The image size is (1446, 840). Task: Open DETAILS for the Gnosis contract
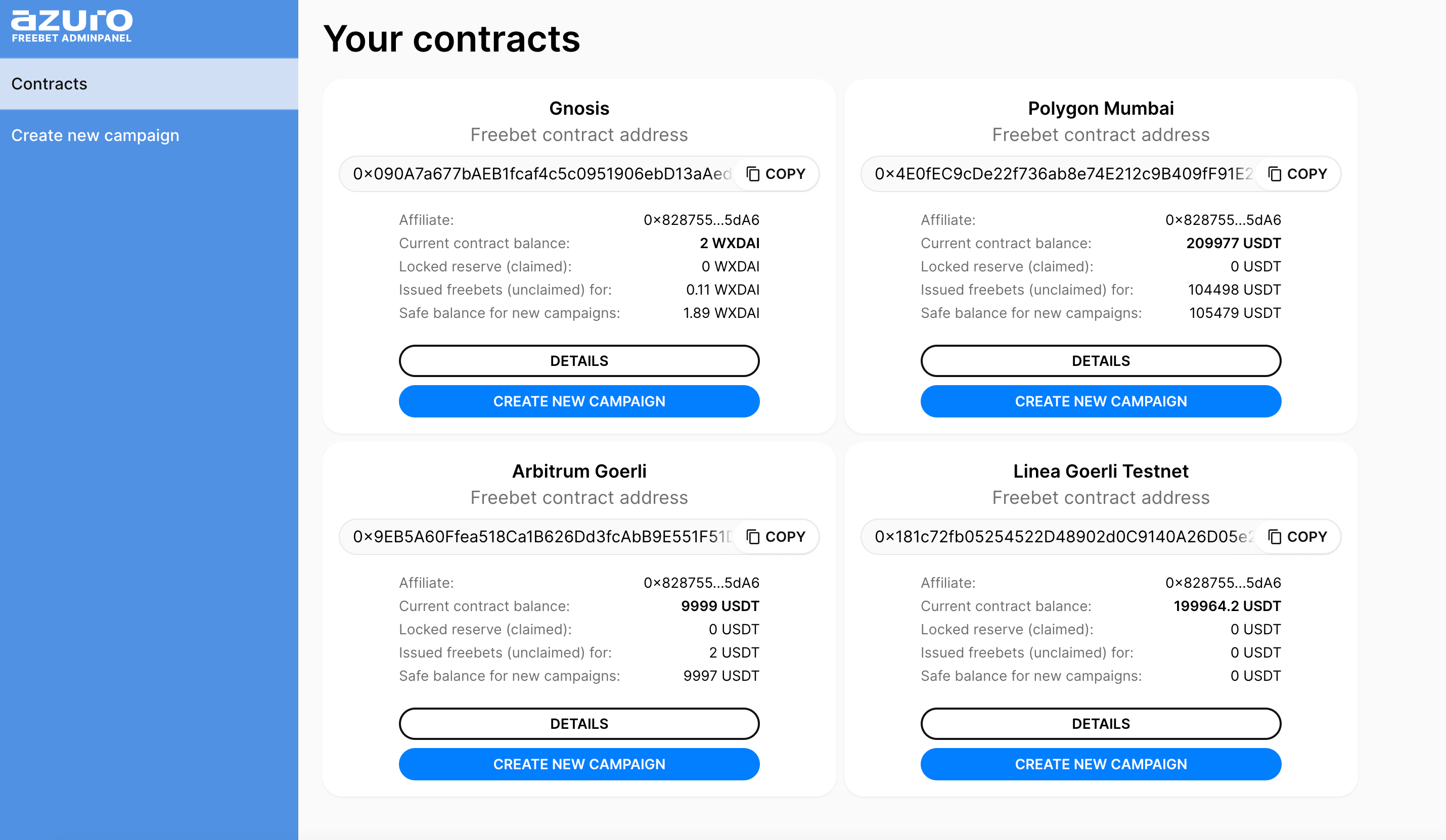[x=579, y=361]
